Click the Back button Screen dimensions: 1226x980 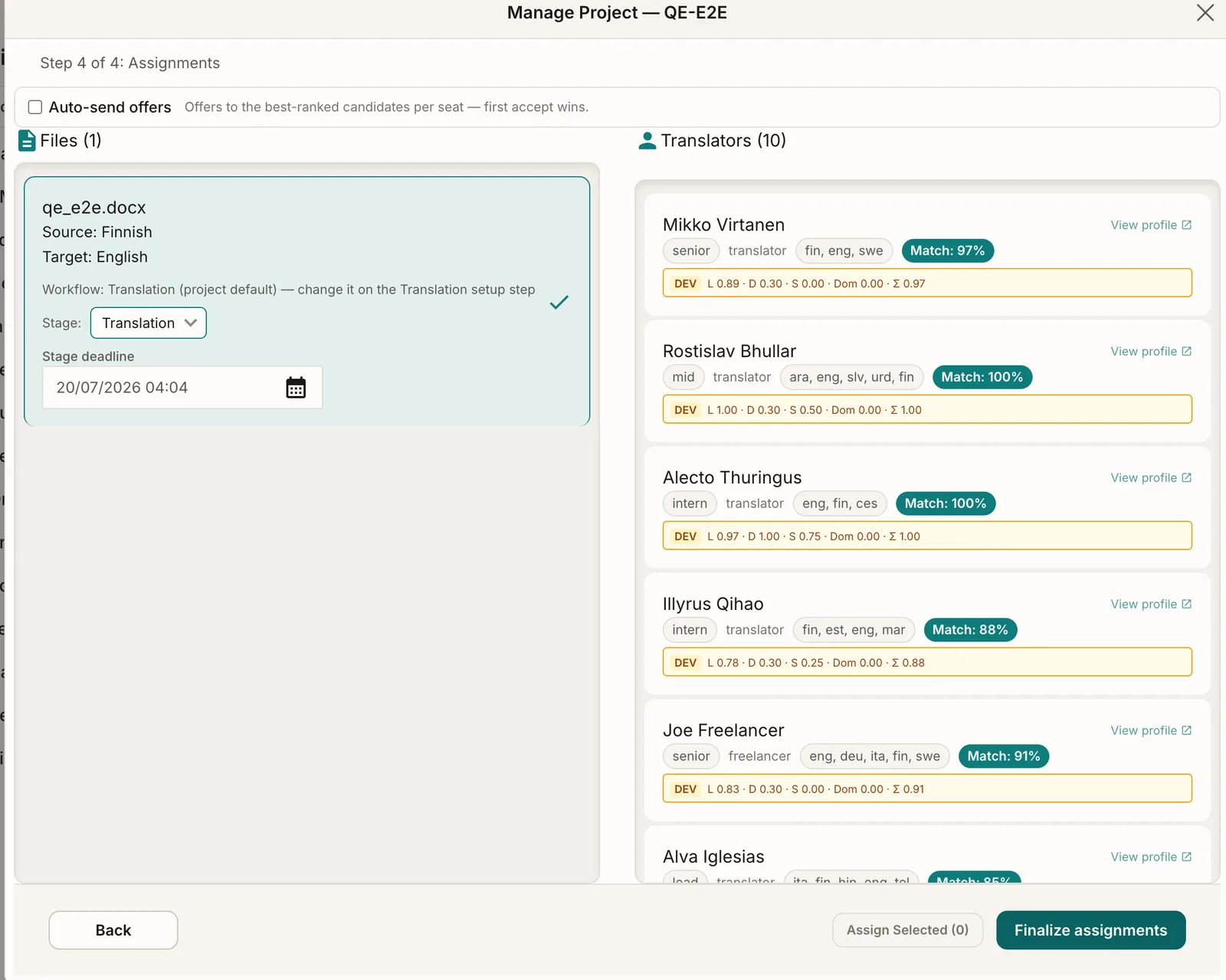click(x=113, y=930)
